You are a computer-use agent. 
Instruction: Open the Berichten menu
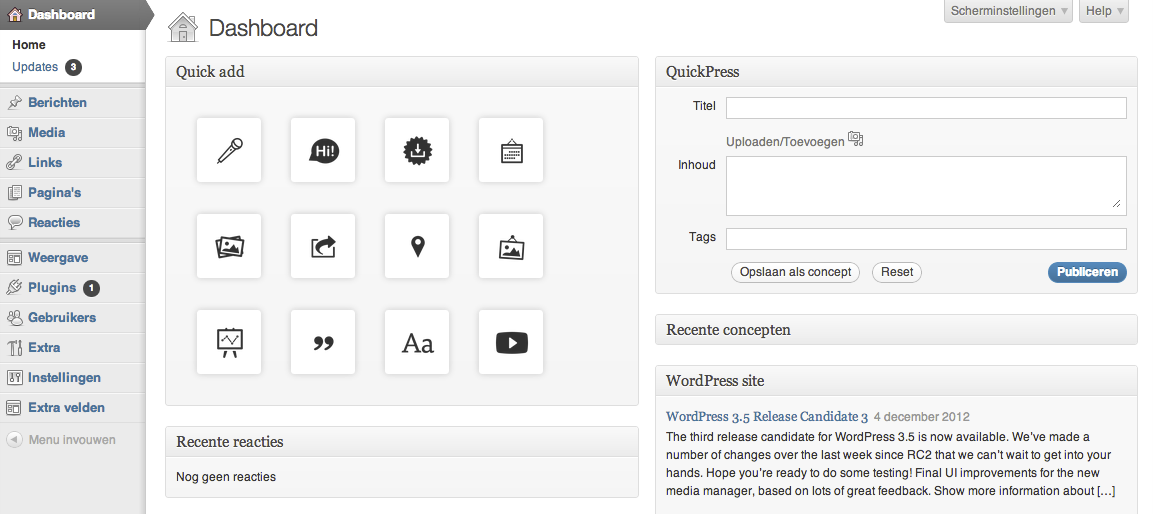[57, 103]
